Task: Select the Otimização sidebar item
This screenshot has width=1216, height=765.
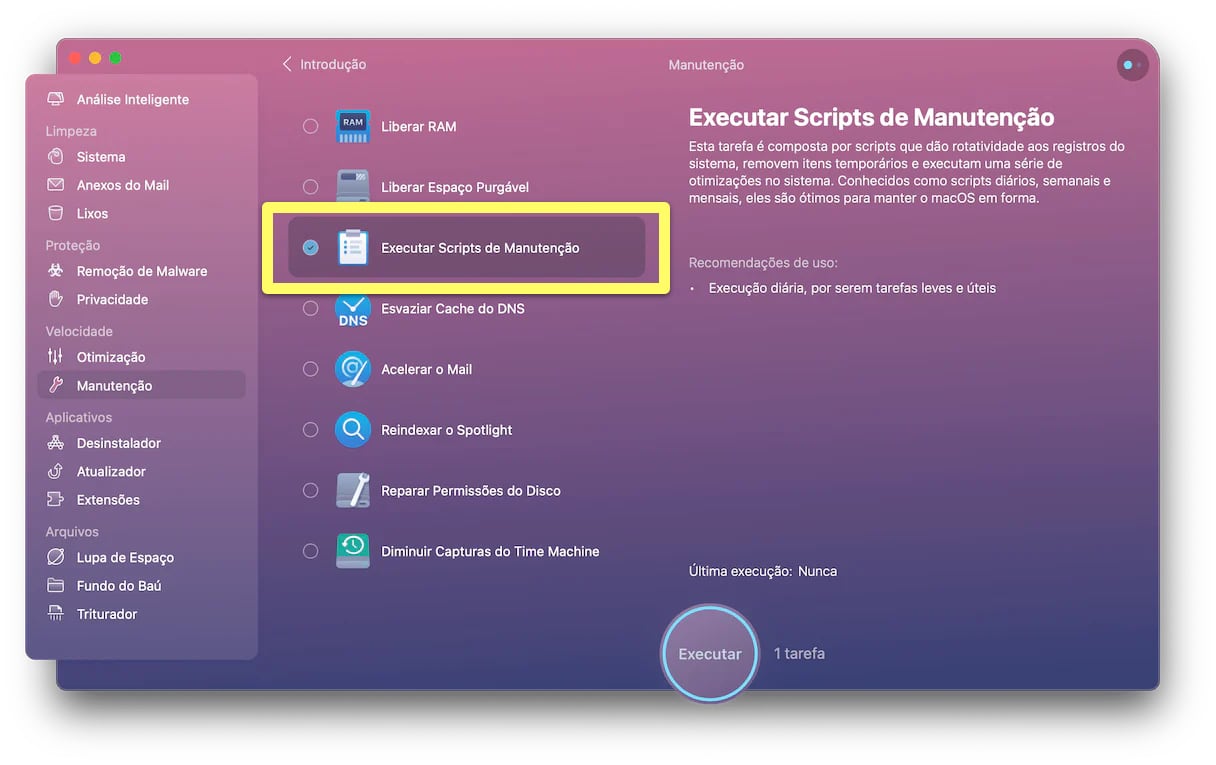Action: tap(110, 357)
